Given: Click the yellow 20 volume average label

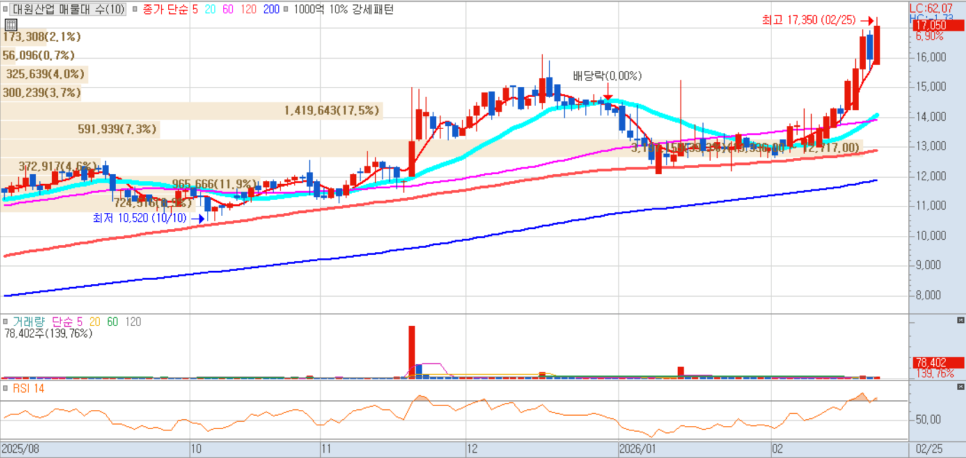Looking at the screenshot, I should click(x=94, y=322).
